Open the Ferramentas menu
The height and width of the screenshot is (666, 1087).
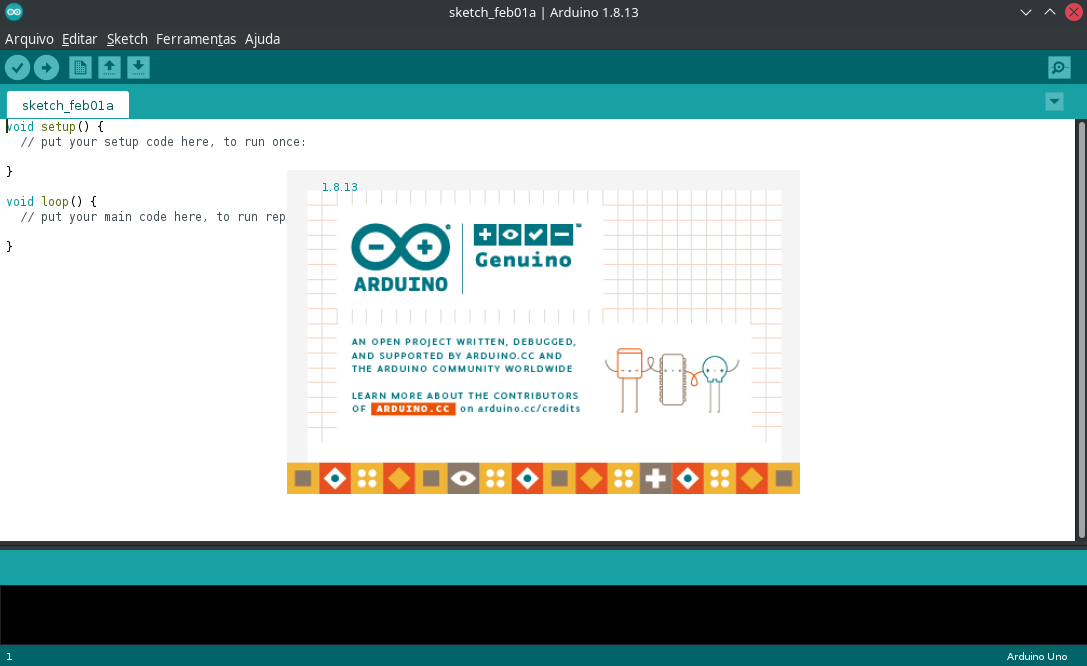[x=195, y=38]
